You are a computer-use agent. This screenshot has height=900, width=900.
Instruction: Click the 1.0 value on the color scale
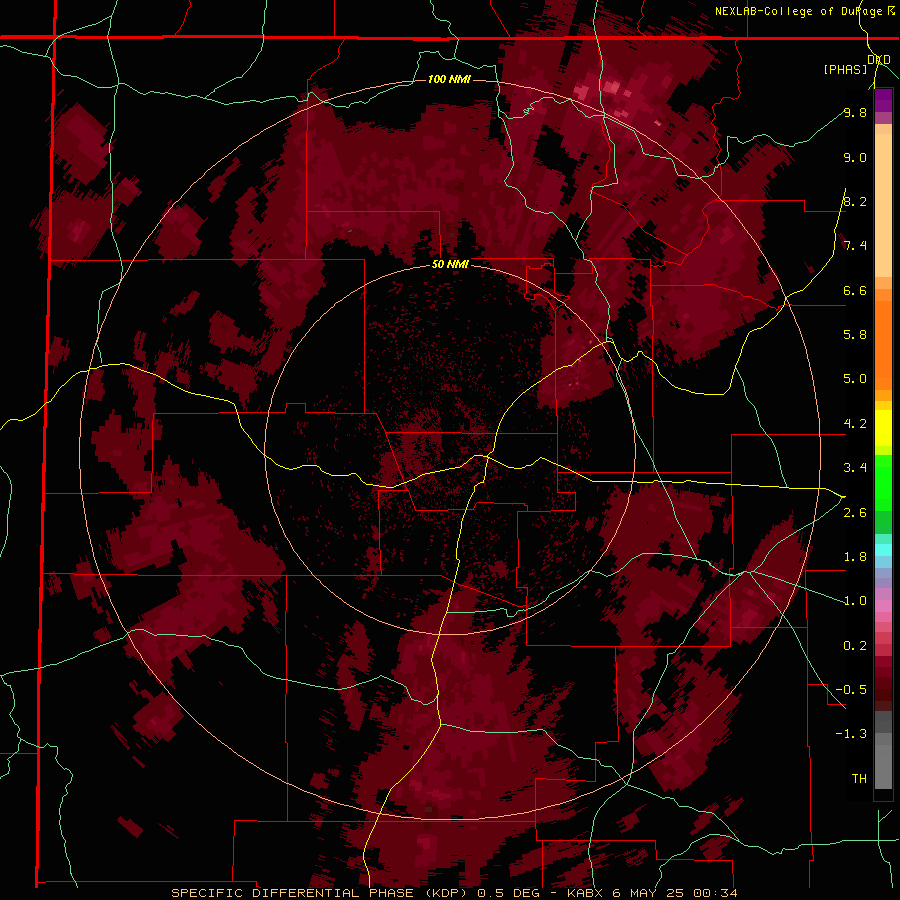[855, 601]
